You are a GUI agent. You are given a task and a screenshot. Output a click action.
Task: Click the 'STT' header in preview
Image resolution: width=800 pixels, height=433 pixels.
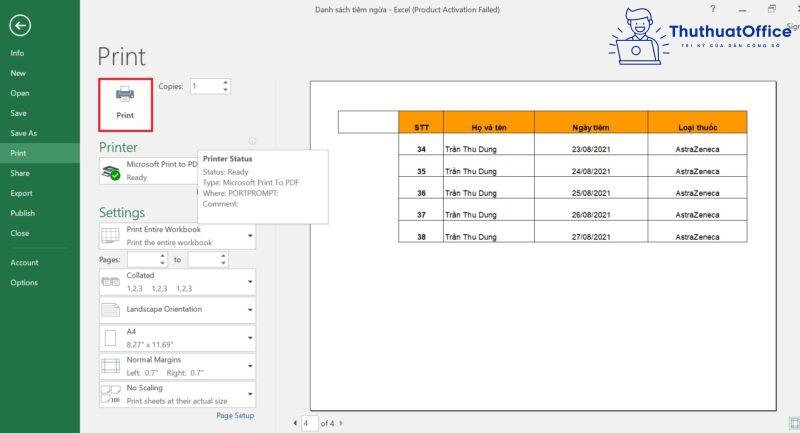[x=421, y=128]
